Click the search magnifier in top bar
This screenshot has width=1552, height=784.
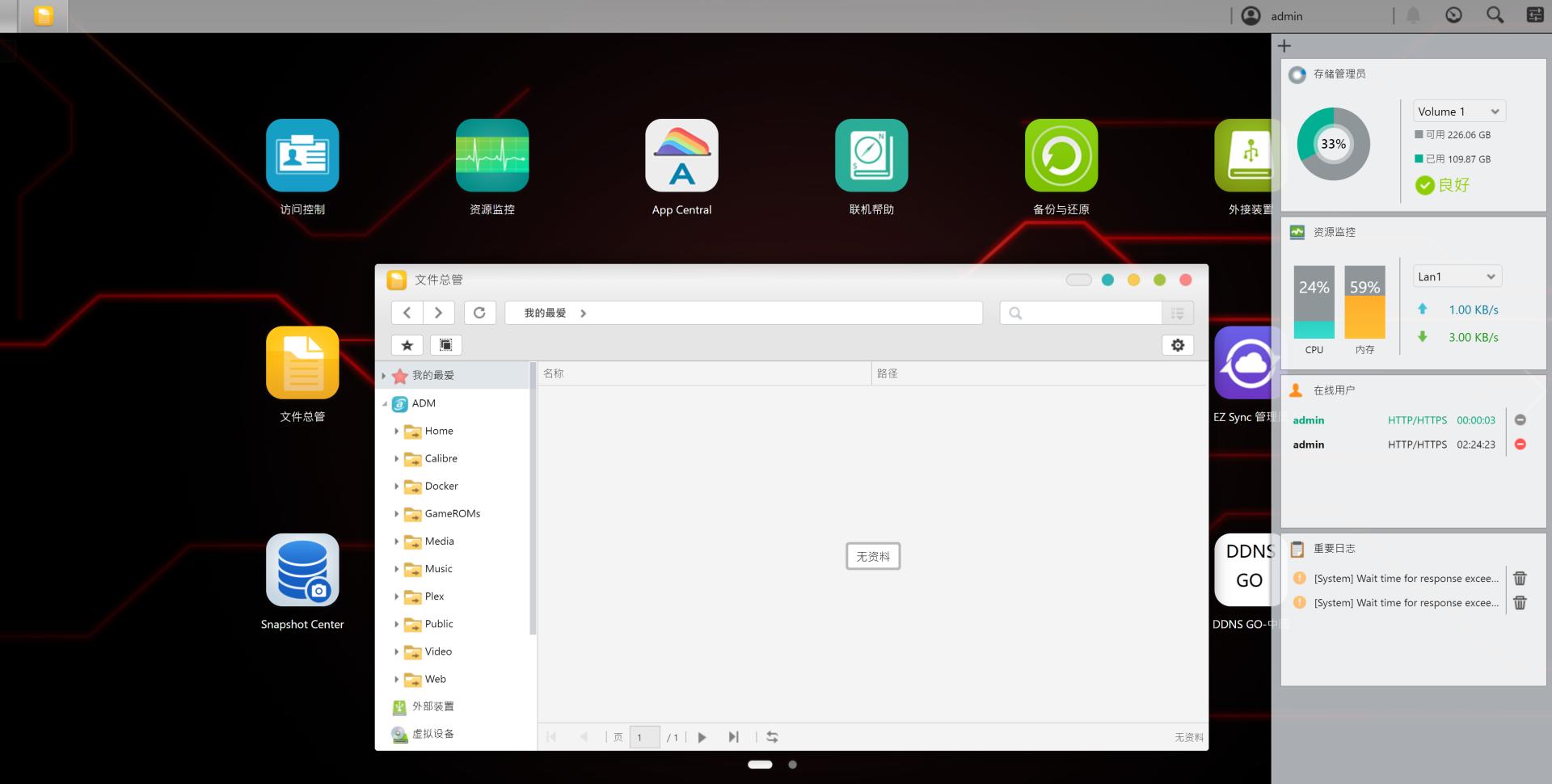click(x=1495, y=15)
